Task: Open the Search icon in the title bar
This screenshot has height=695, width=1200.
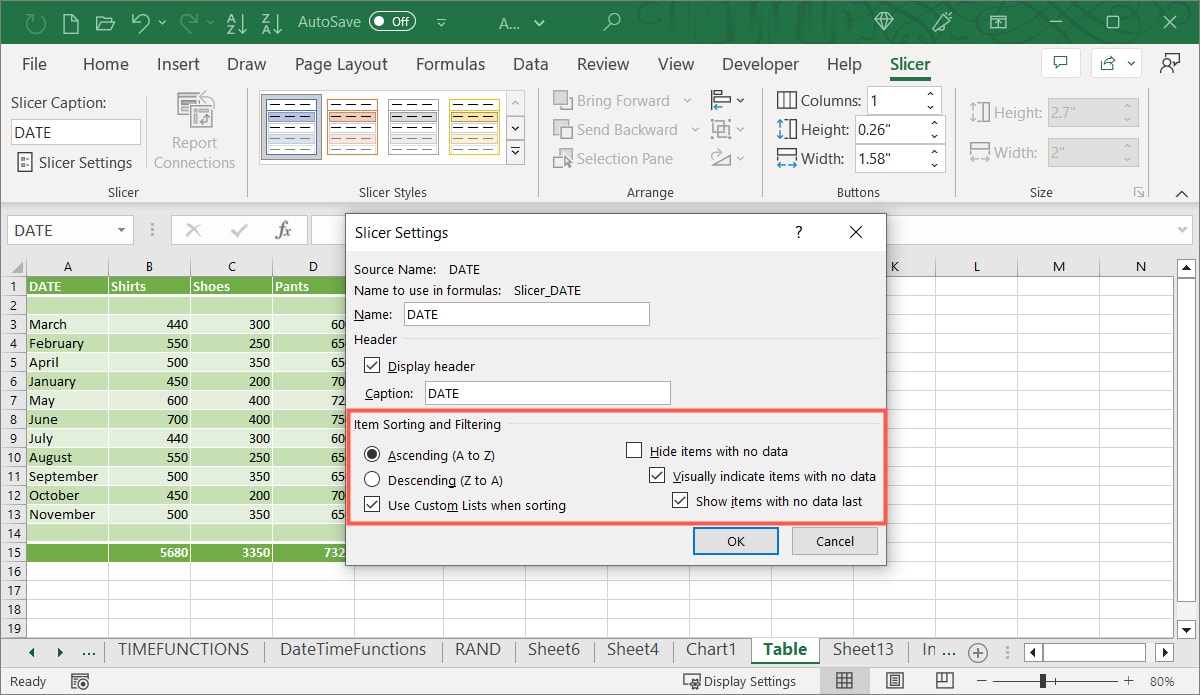Action: 610,21
